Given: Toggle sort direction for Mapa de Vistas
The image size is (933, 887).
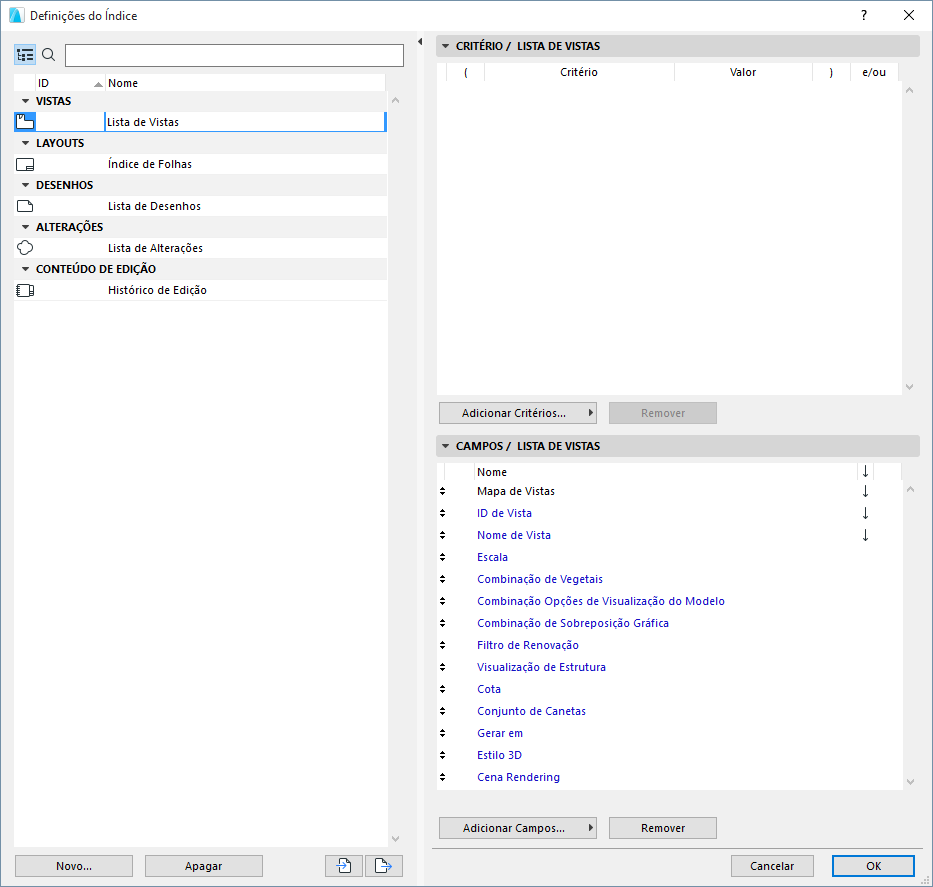Looking at the screenshot, I should click(864, 490).
